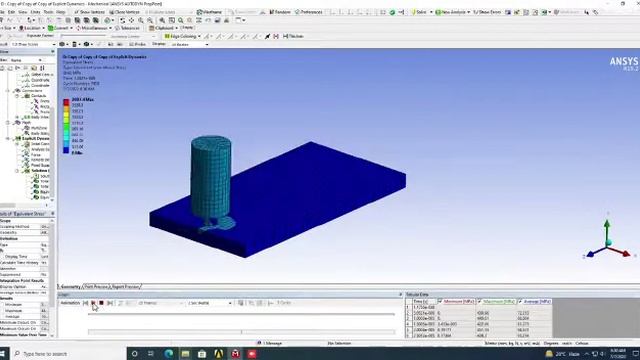This screenshot has height=360, width=640.
Task: Toggle the Average [MPa] column checkbox
Action: (x=520, y=302)
